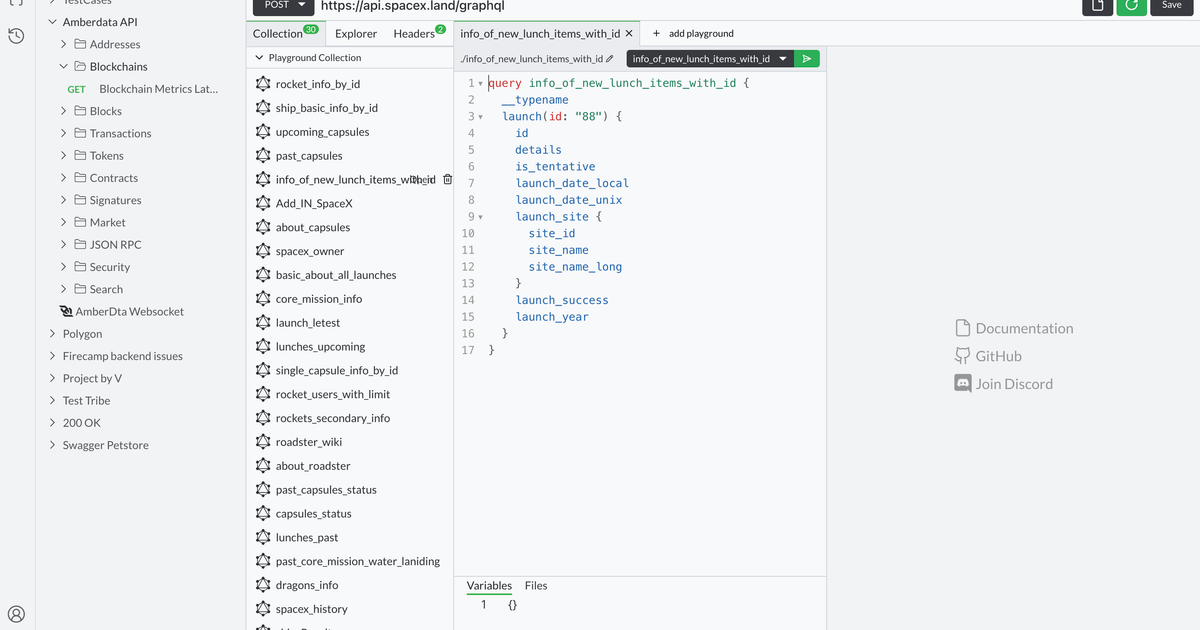The image size is (1200, 630).
Task: Click the Tokens folder icon
Action: 80,156
